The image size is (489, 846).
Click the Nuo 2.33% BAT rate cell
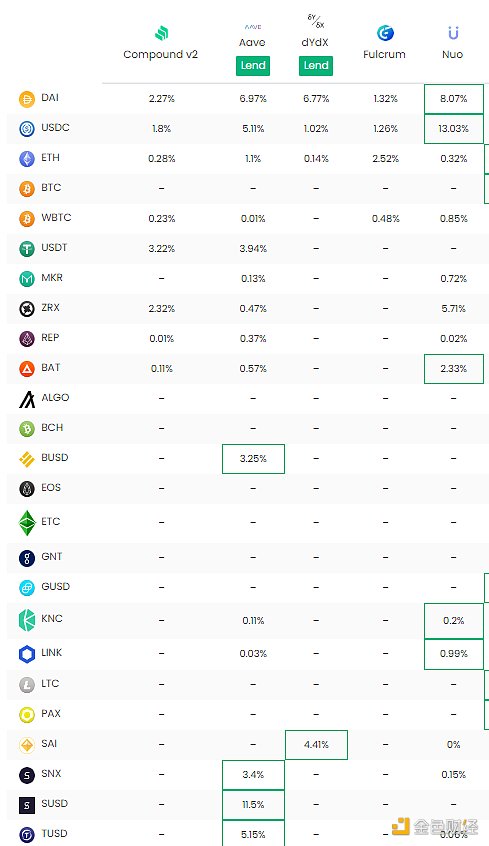coord(453,369)
